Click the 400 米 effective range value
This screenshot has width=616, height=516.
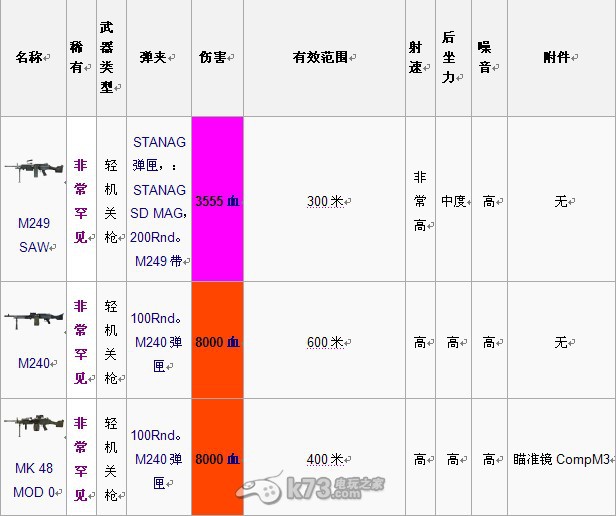(324, 459)
